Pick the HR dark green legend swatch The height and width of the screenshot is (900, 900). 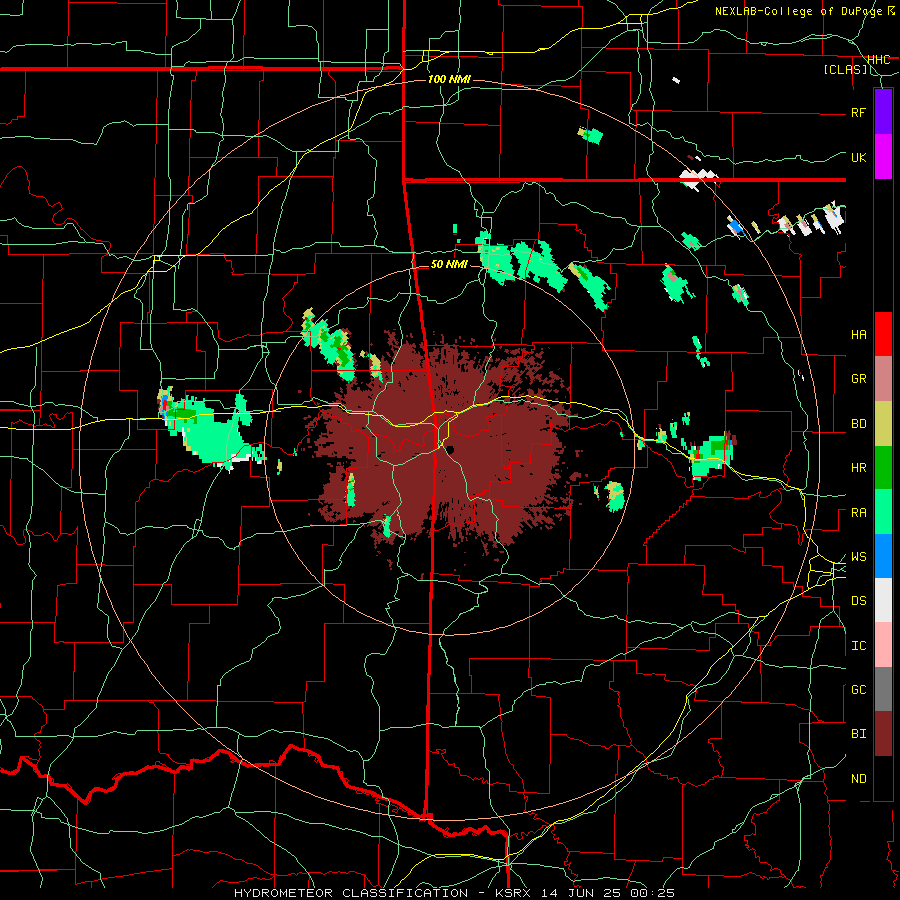click(x=883, y=467)
